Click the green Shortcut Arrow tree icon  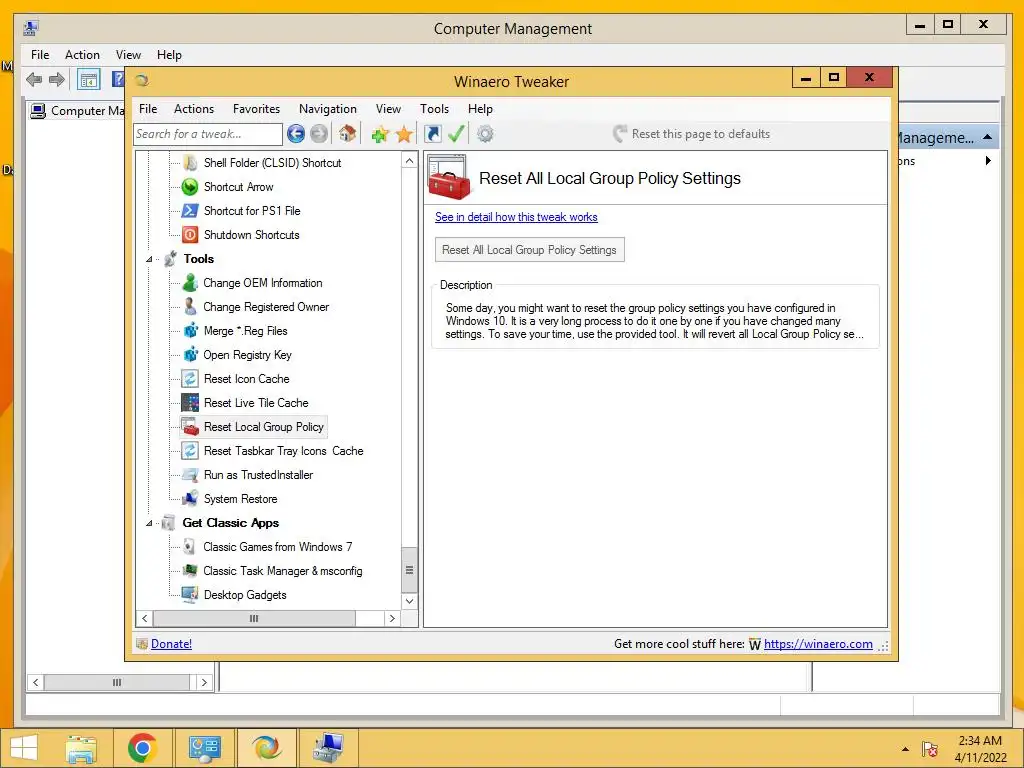(x=190, y=187)
